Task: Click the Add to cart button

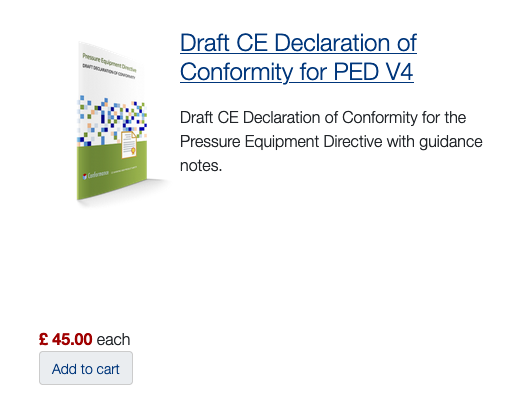Action: [86, 368]
